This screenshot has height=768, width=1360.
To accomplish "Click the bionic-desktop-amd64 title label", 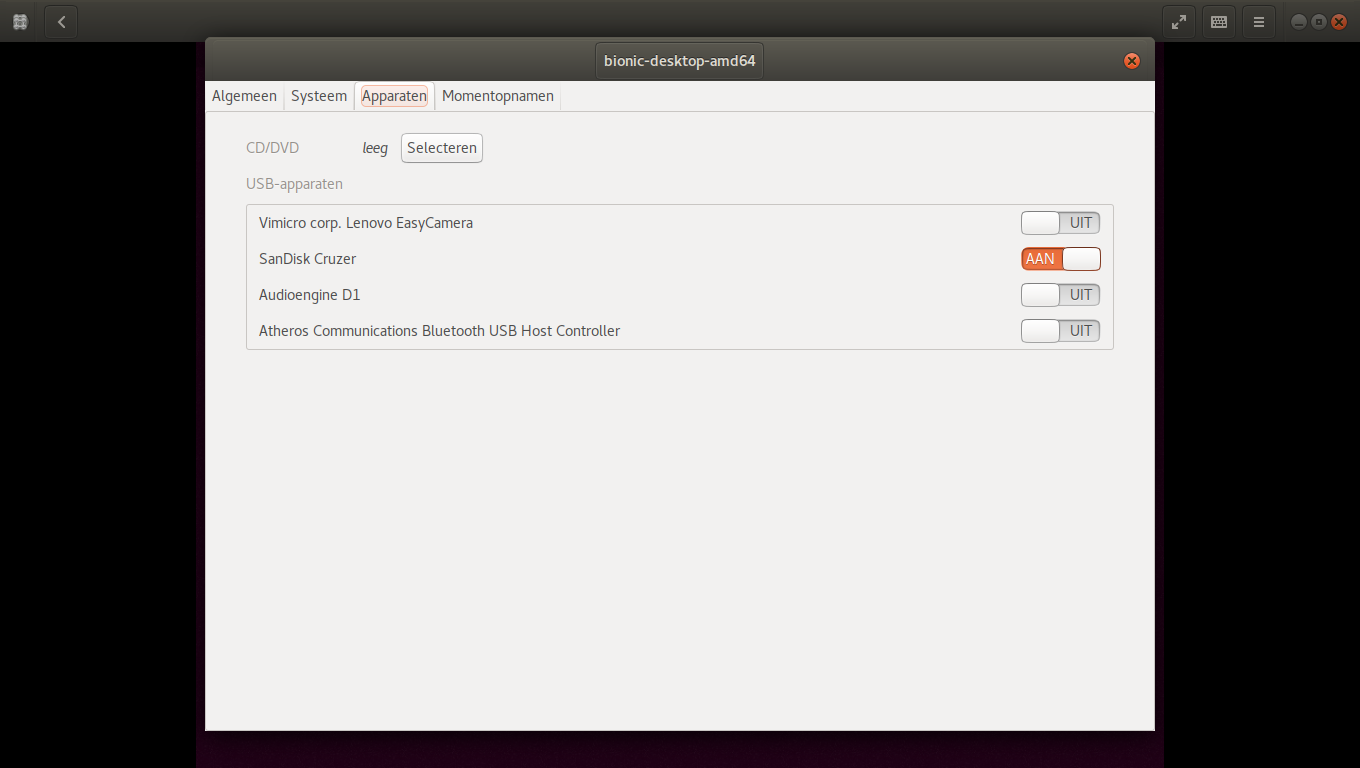I will coord(680,61).
